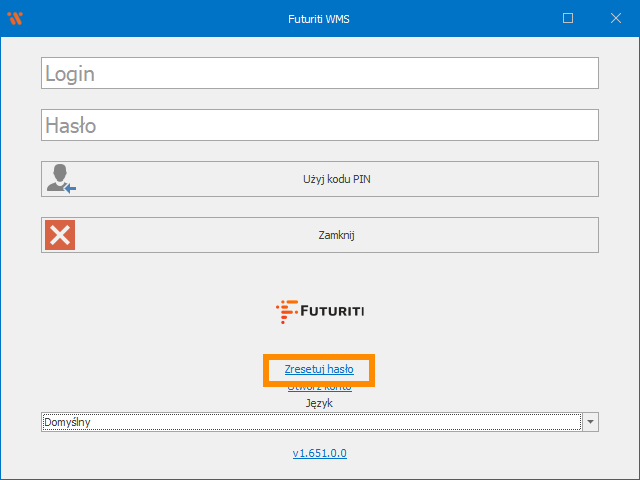Click the Futuriti WMS title bar text
640x480 pixels.
[319, 18]
